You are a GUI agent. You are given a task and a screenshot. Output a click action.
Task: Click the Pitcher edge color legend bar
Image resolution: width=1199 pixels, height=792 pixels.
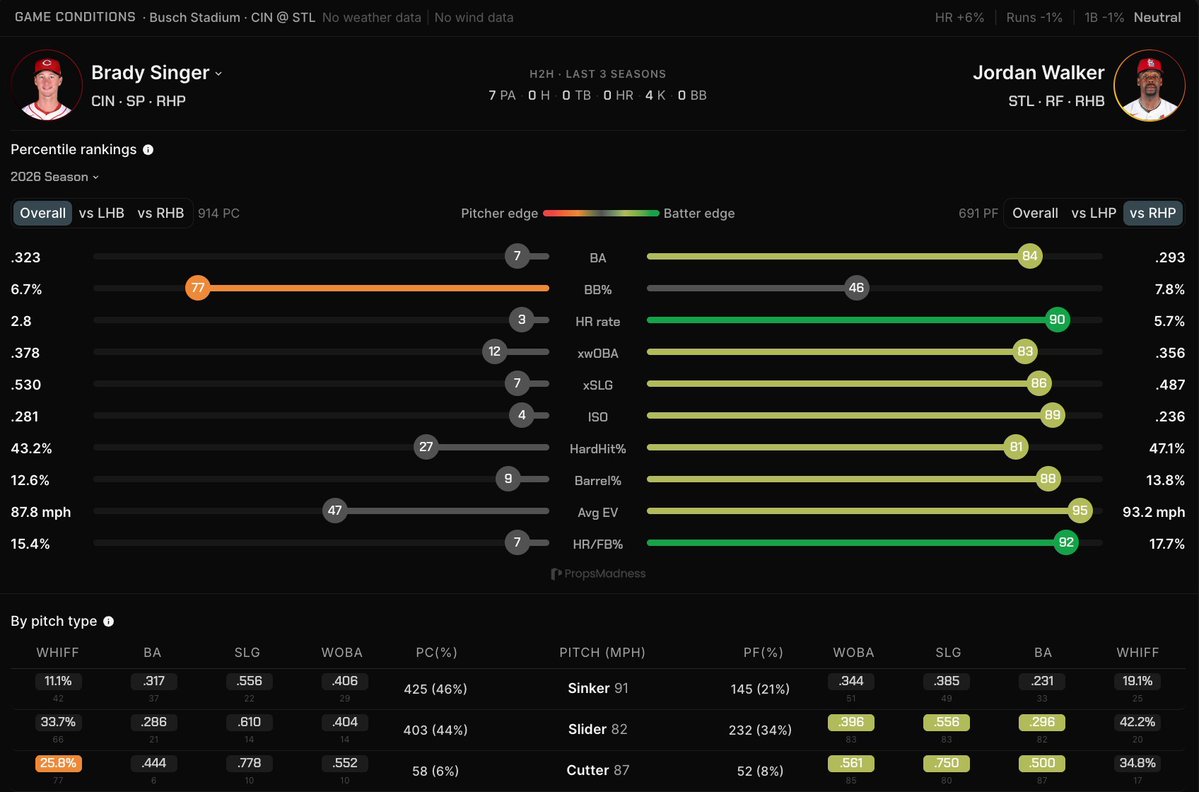(x=601, y=213)
